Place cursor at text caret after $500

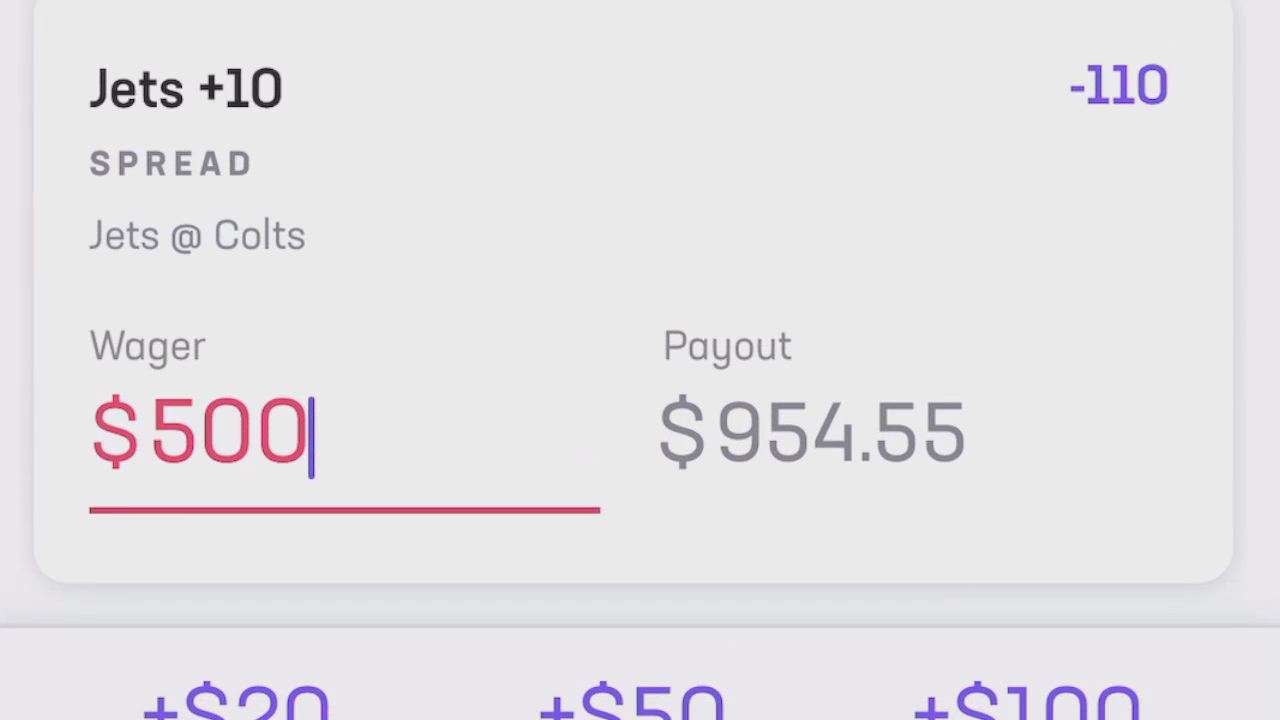tap(311, 437)
